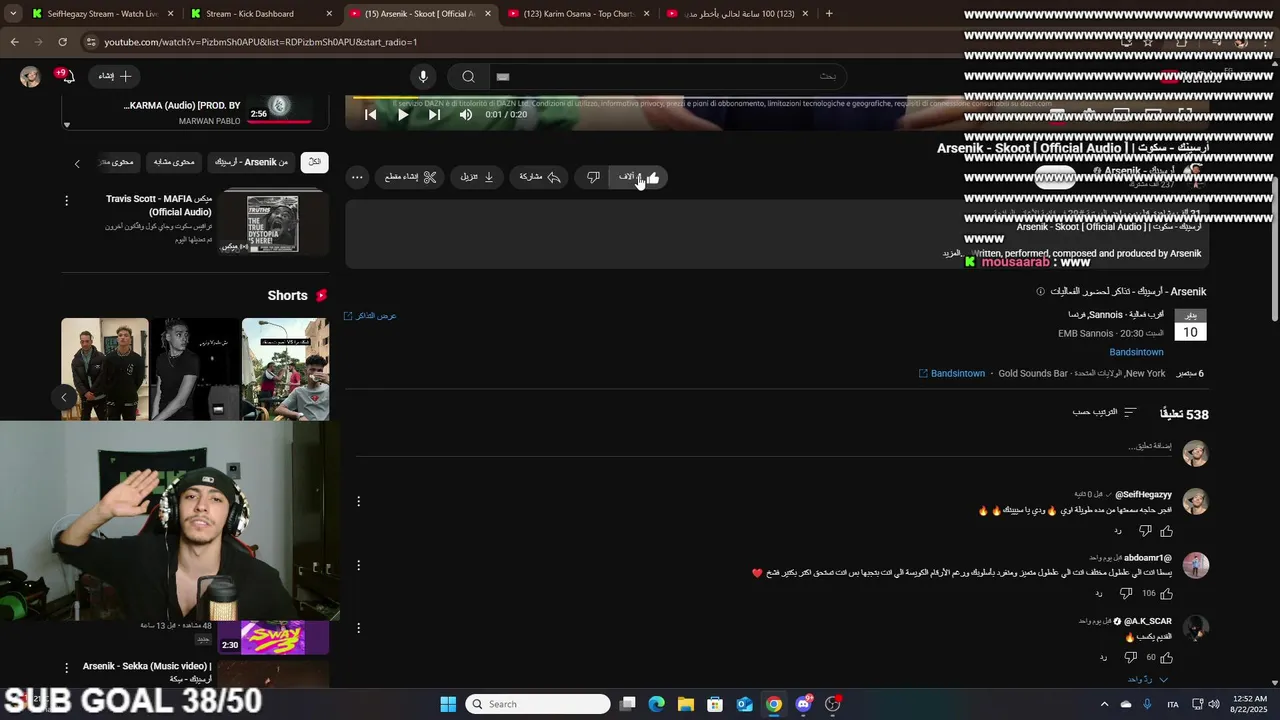The image size is (1280, 720).
Task: Start voice search with microphone icon
Action: (423, 76)
